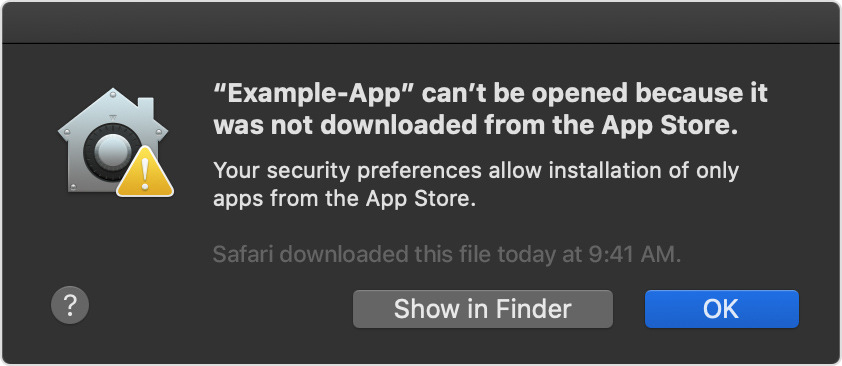Select the bold "can't be opened because it" text
The width and height of the screenshot is (842, 366).
[x=594, y=94]
